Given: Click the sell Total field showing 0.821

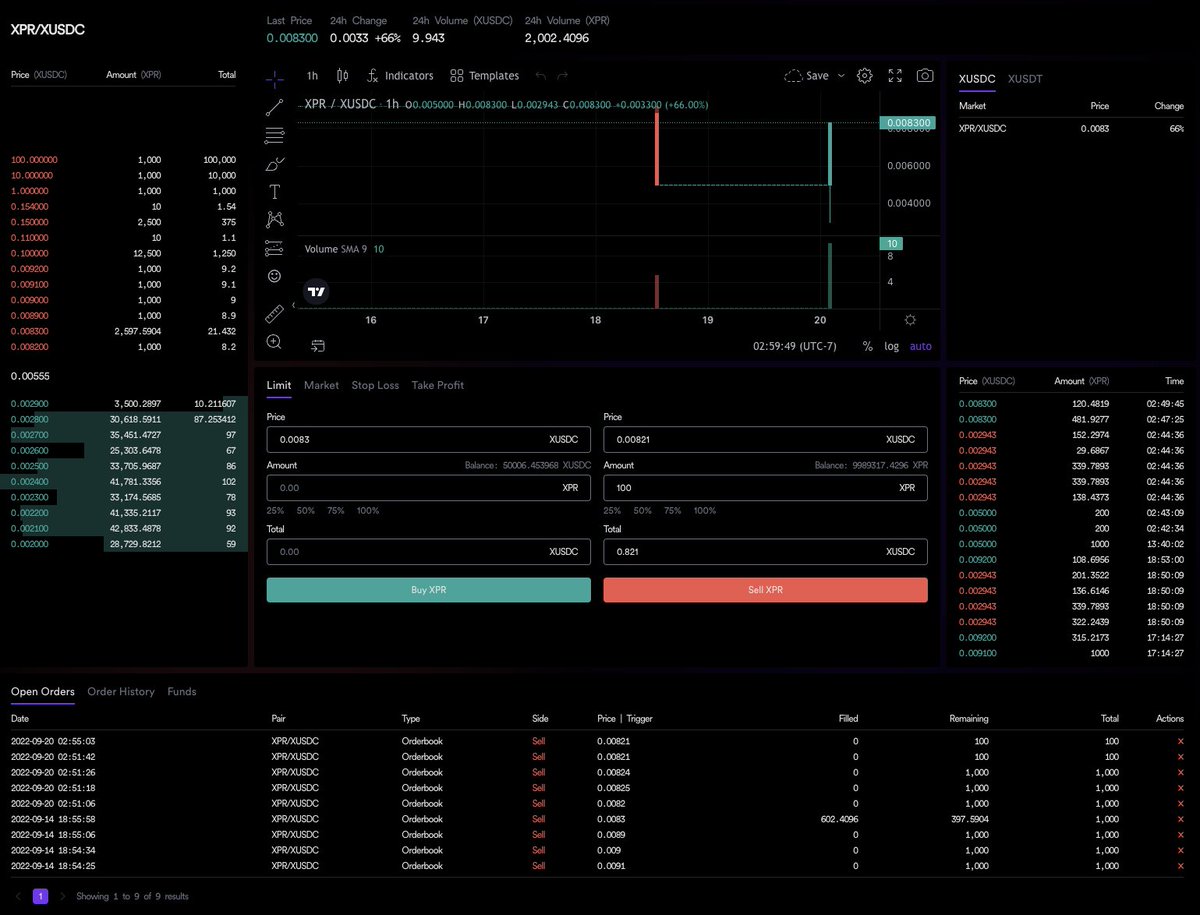Looking at the screenshot, I should tap(766, 551).
